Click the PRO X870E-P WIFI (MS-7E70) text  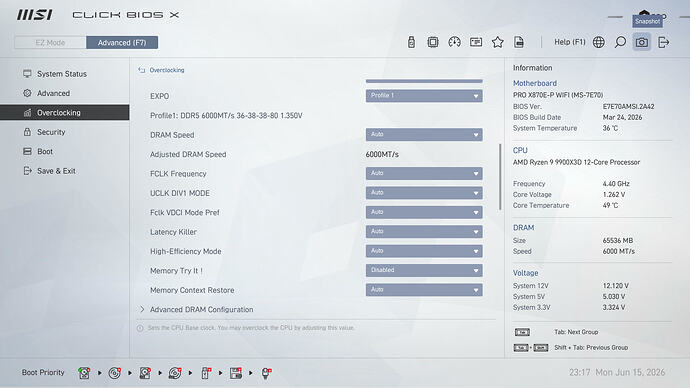tap(558, 95)
